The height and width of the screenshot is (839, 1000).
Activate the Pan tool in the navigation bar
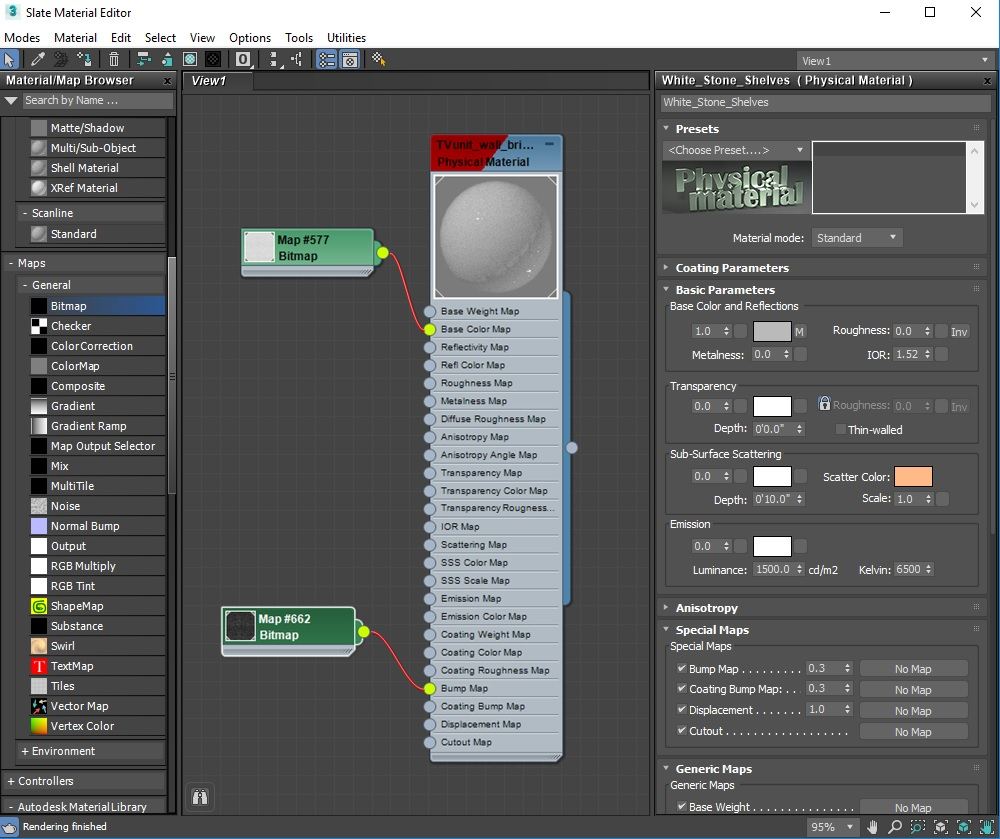click(x=872, y=828)
